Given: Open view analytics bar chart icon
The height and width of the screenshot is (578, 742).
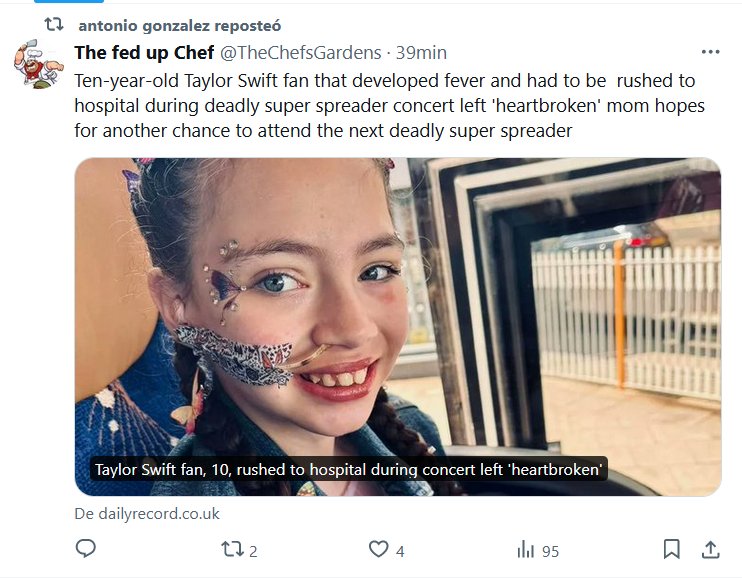Looking at the screenshot, I should pyautogui.click(x=525, y=549).
